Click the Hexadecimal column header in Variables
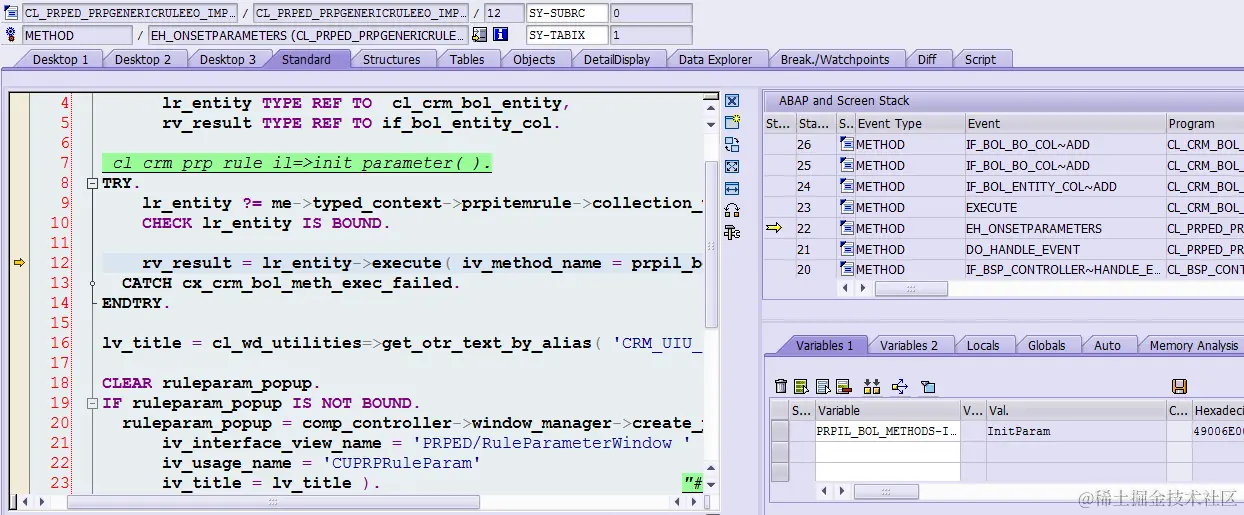1244x515 pixels. (1218, 410)
